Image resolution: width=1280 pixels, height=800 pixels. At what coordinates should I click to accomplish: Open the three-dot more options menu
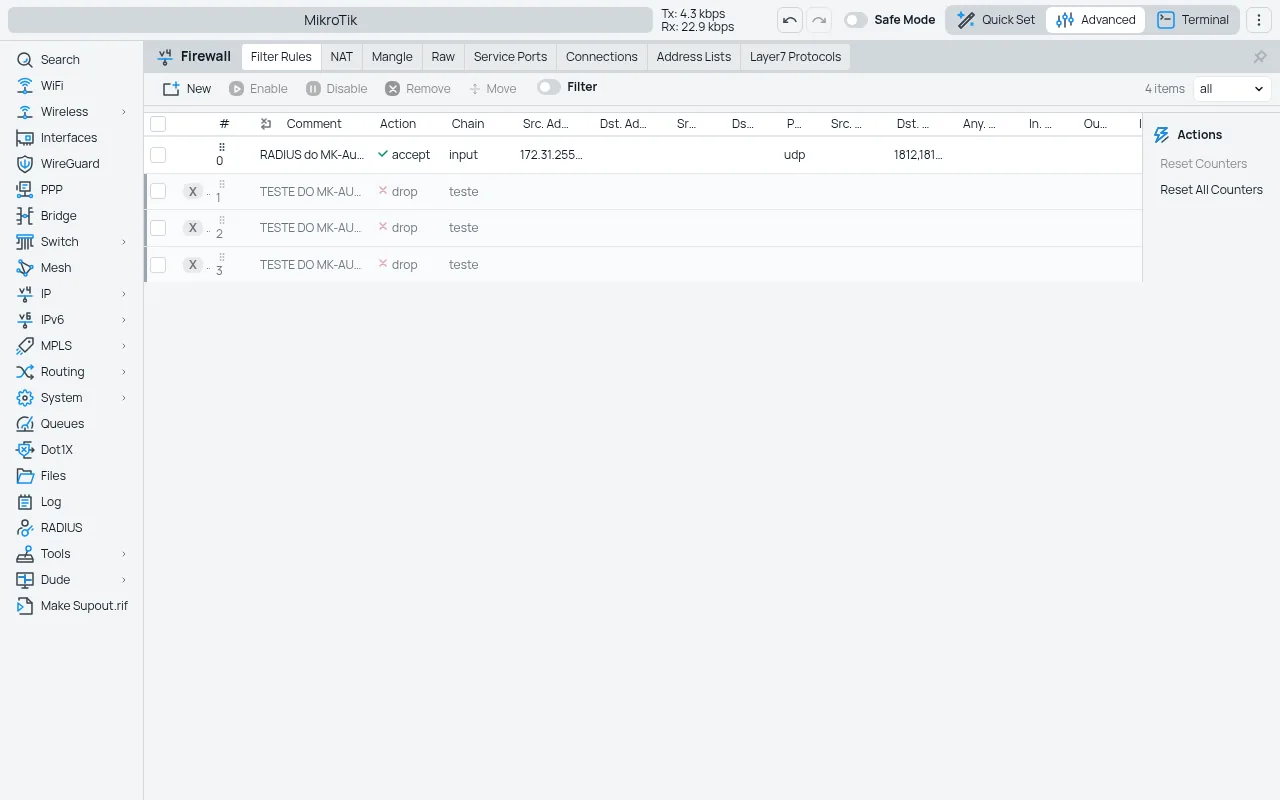click(1259, 20)
